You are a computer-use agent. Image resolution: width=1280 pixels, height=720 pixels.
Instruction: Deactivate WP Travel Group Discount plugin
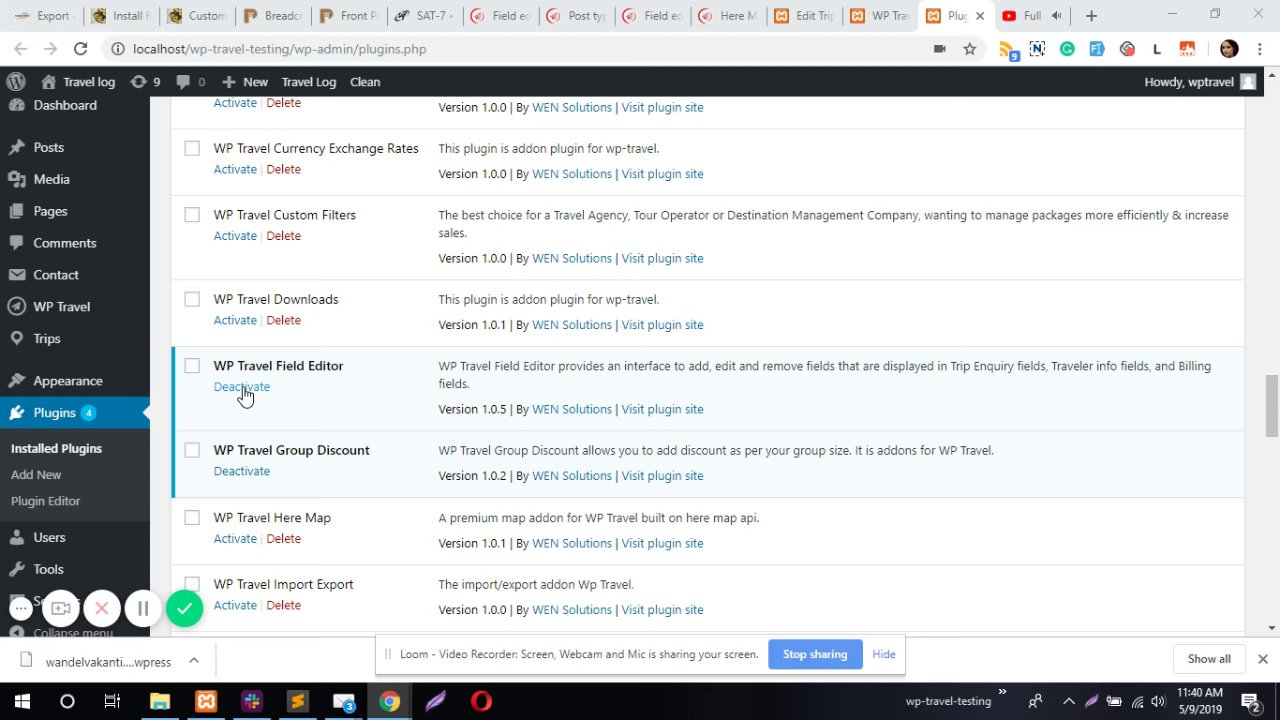tap(241, 471)
